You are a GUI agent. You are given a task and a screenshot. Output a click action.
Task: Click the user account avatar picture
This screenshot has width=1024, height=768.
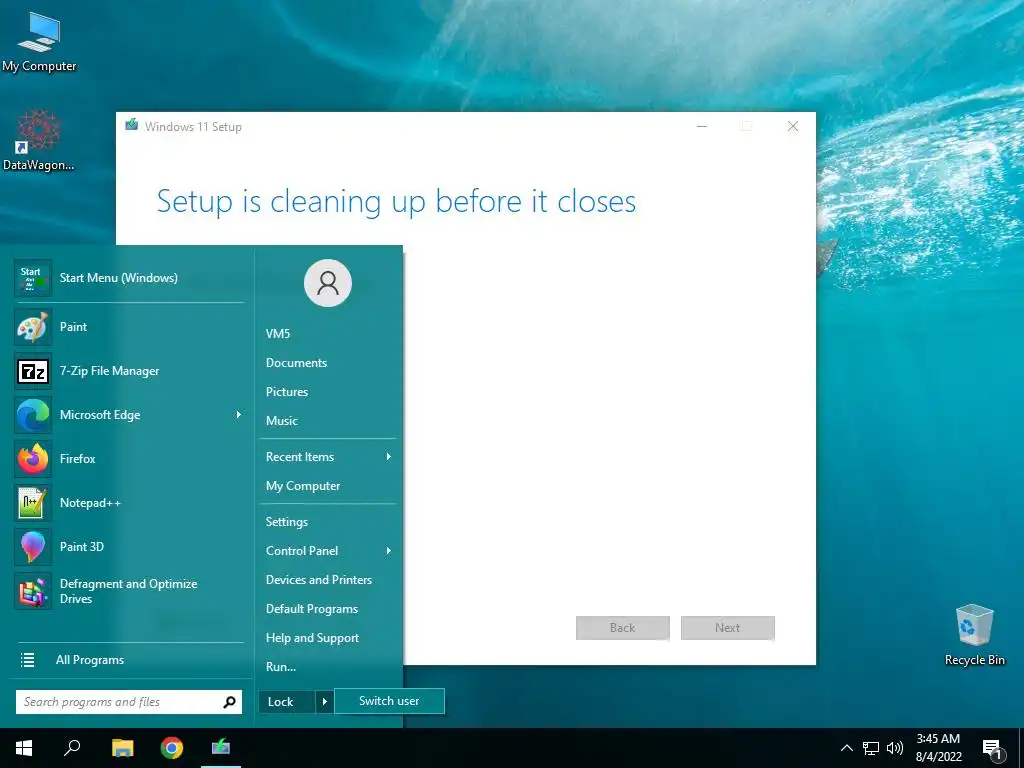tap(328, 283)
